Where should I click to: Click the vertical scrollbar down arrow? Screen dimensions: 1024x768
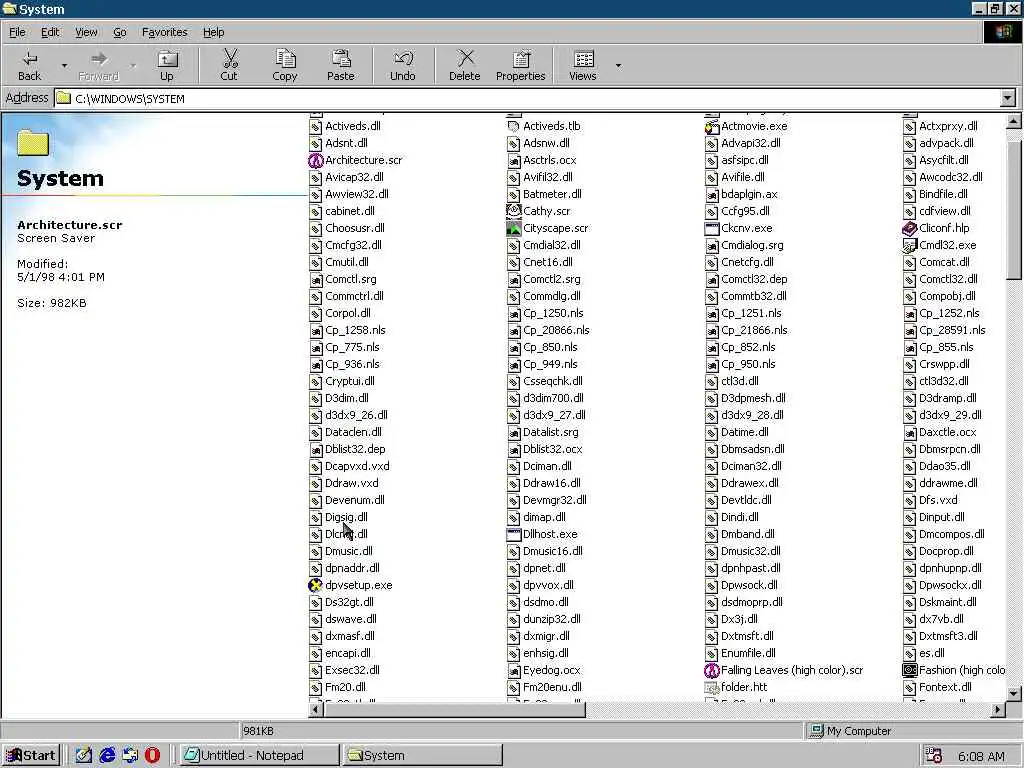1014,694
